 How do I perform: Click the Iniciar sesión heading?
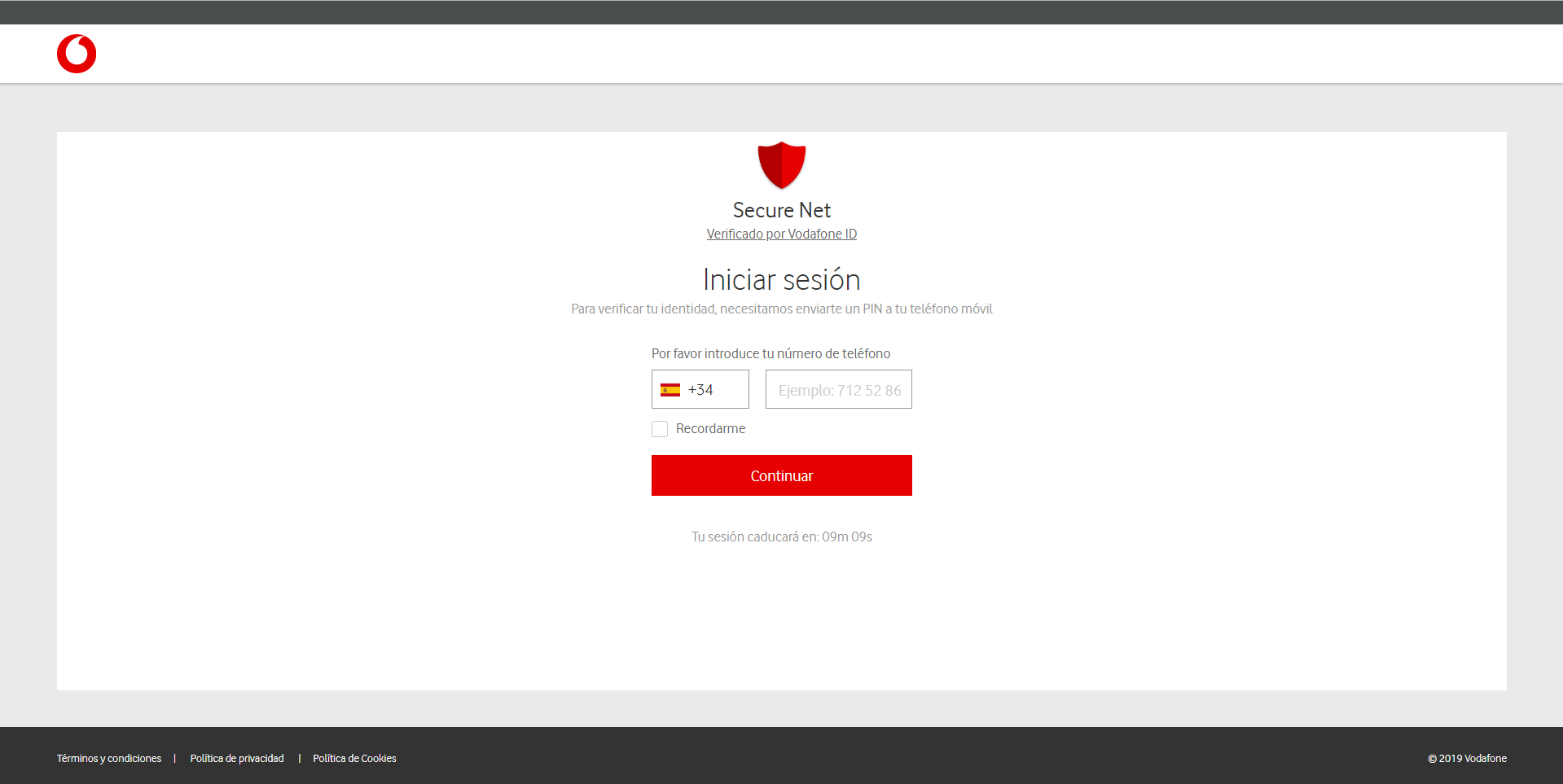click(781, 280)
